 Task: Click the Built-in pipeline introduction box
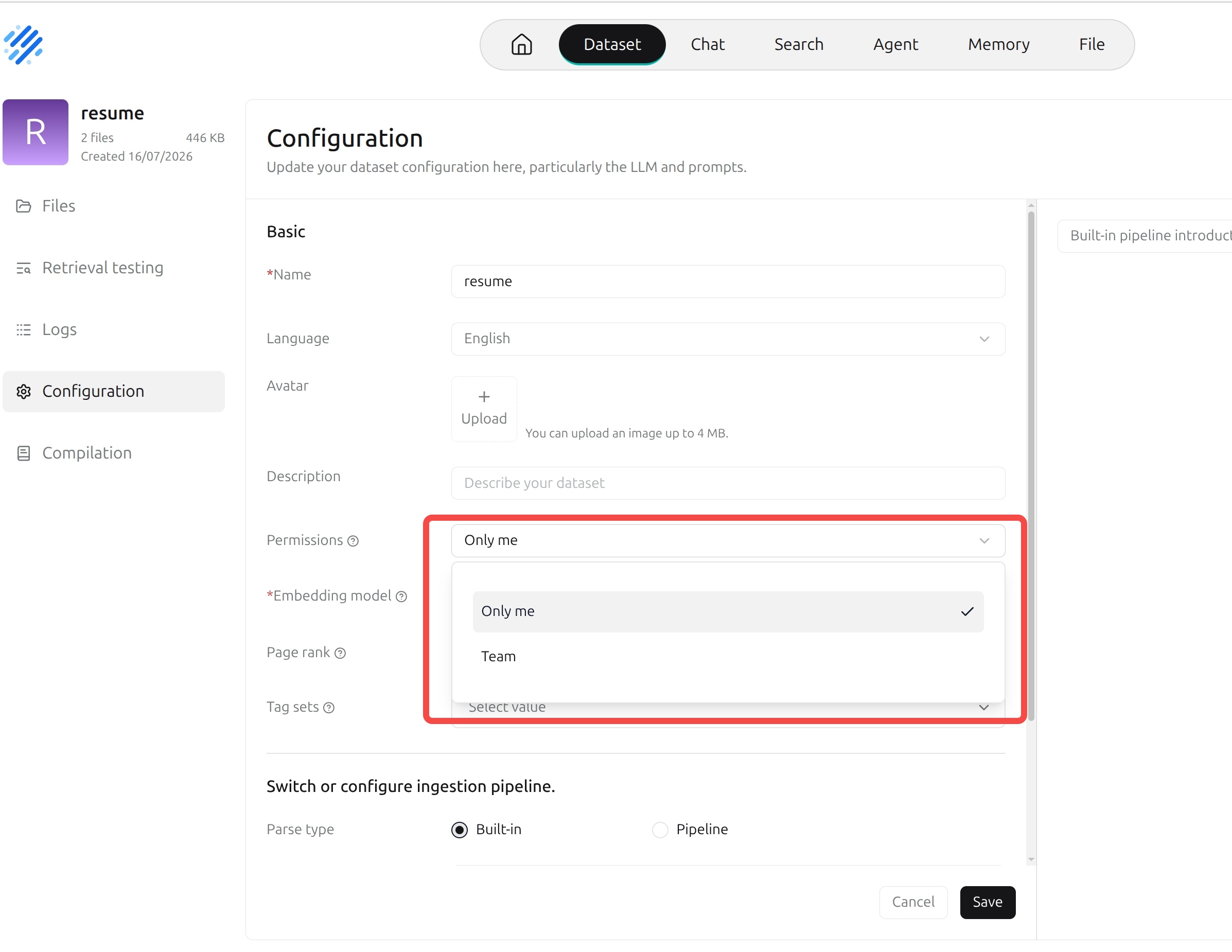[1145, 236]
